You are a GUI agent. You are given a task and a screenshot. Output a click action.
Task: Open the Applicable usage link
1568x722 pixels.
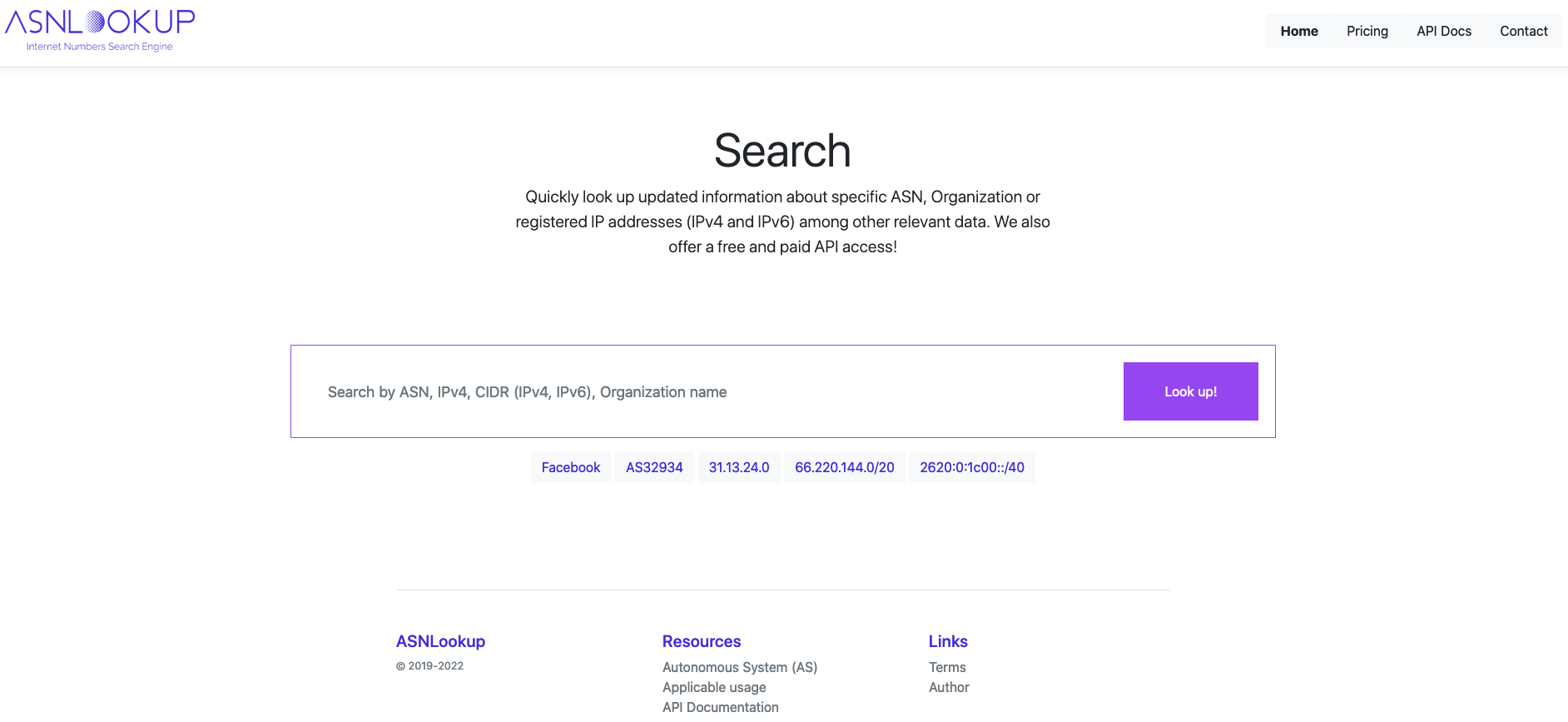pos(713,687)
